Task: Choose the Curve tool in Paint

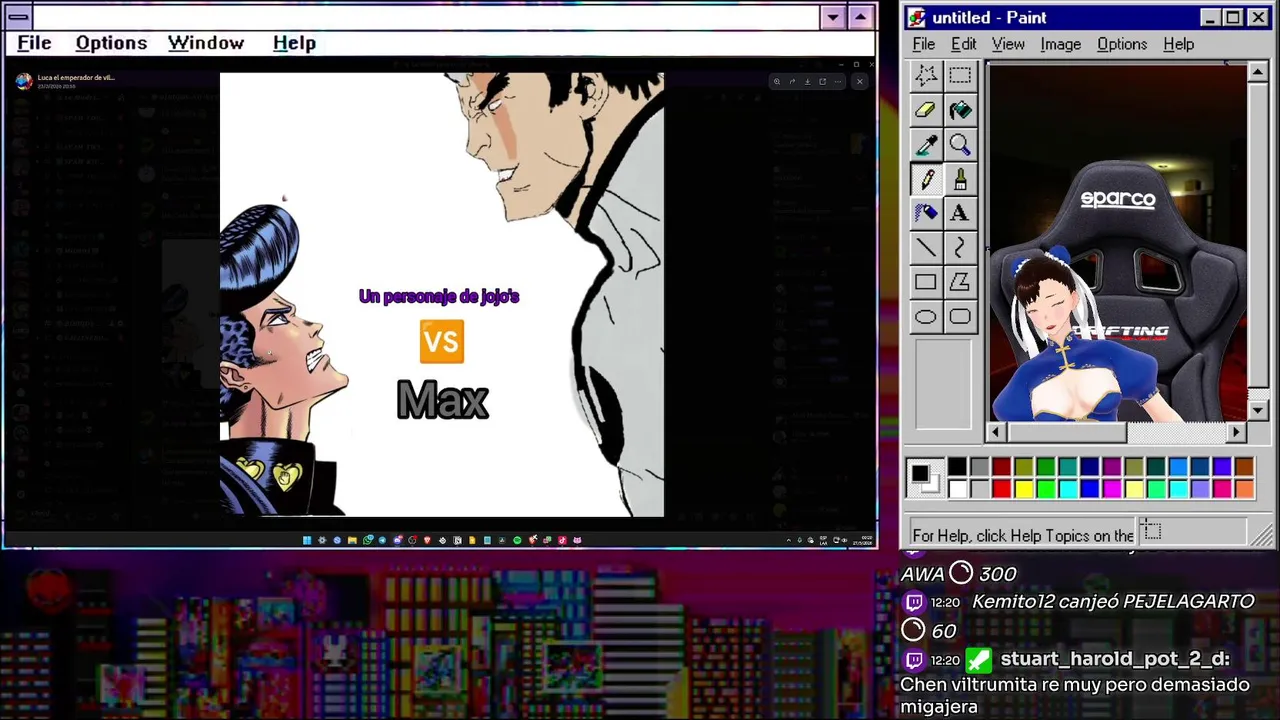Action: (x=960, y=247)
